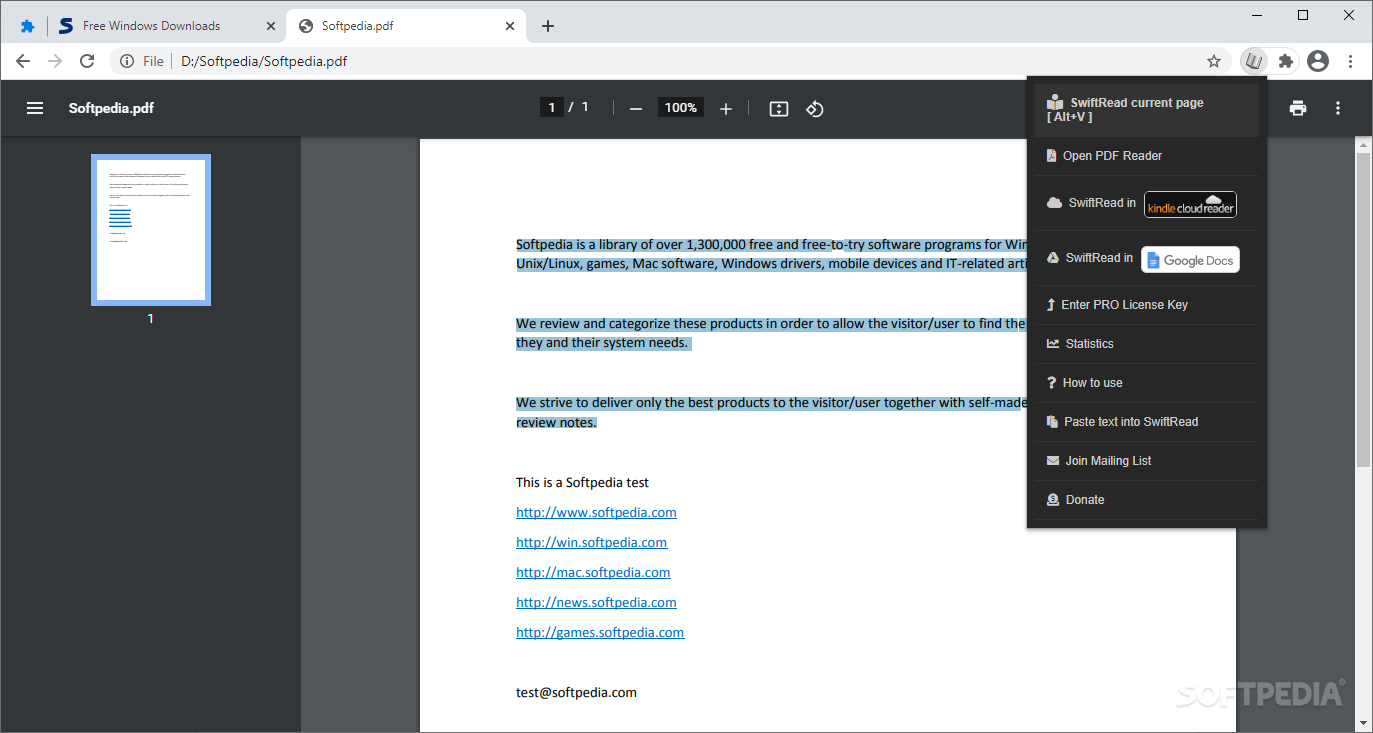Click the PDF page number field
This screenshot has height=733, width=1373.
click(x=551, y=107)
